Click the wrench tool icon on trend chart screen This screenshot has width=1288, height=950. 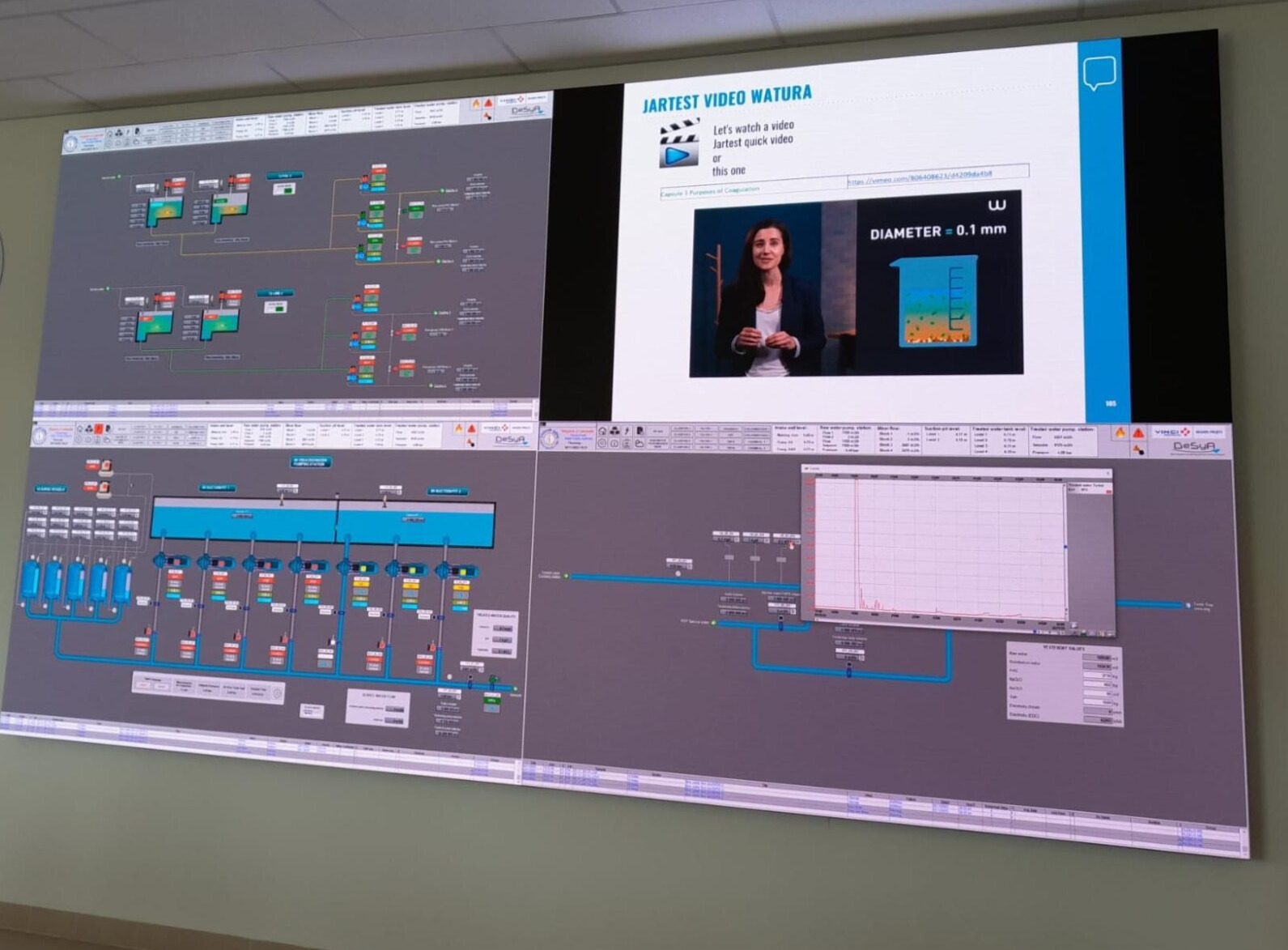click(1138, 450)
